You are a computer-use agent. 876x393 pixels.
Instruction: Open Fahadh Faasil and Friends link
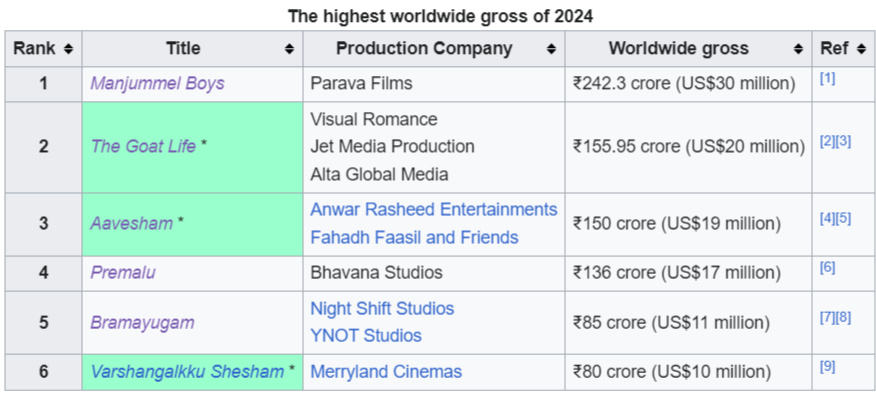click(414, 238)
